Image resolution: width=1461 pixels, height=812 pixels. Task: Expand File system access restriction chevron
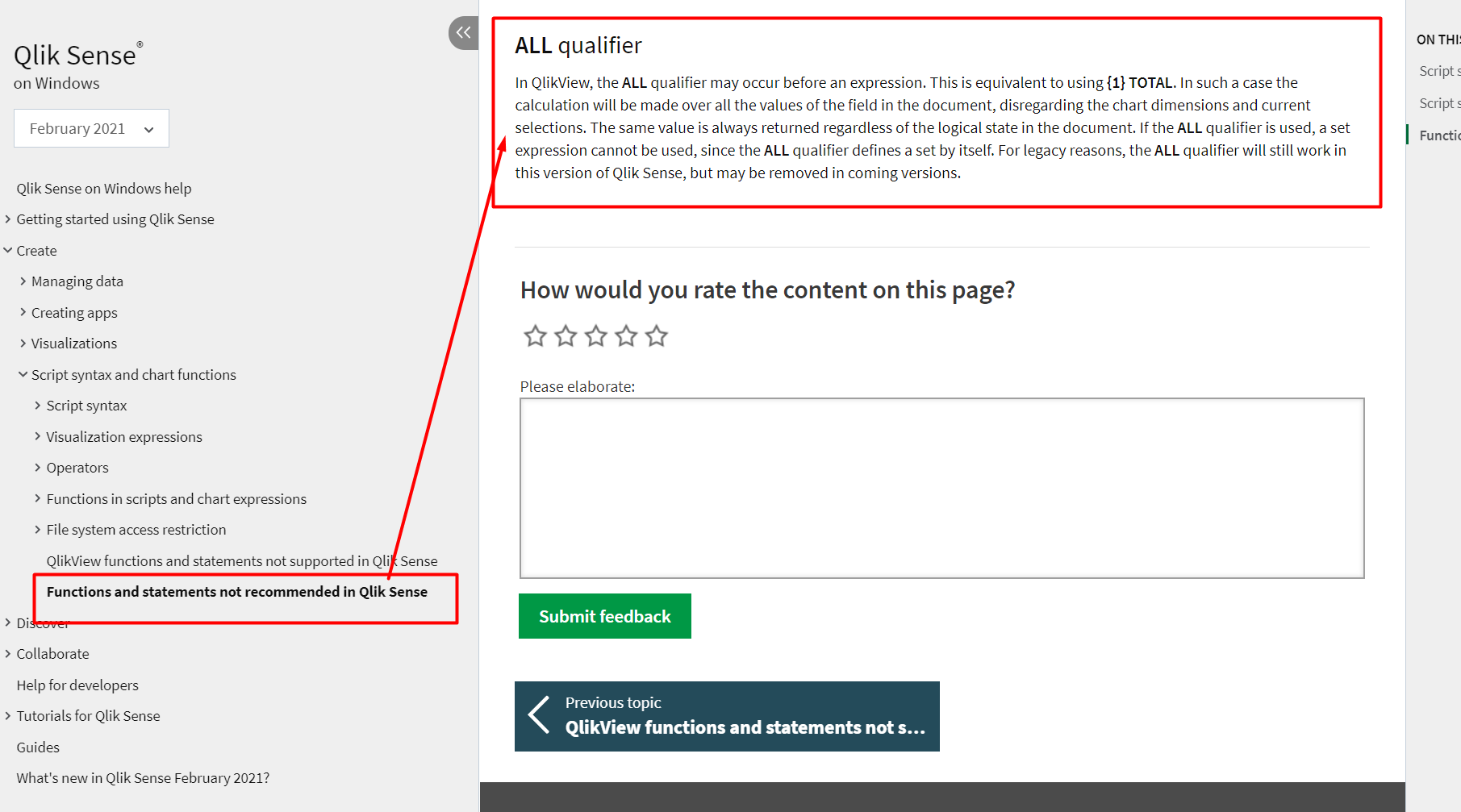pyautogui.click(x=37, y=529)
